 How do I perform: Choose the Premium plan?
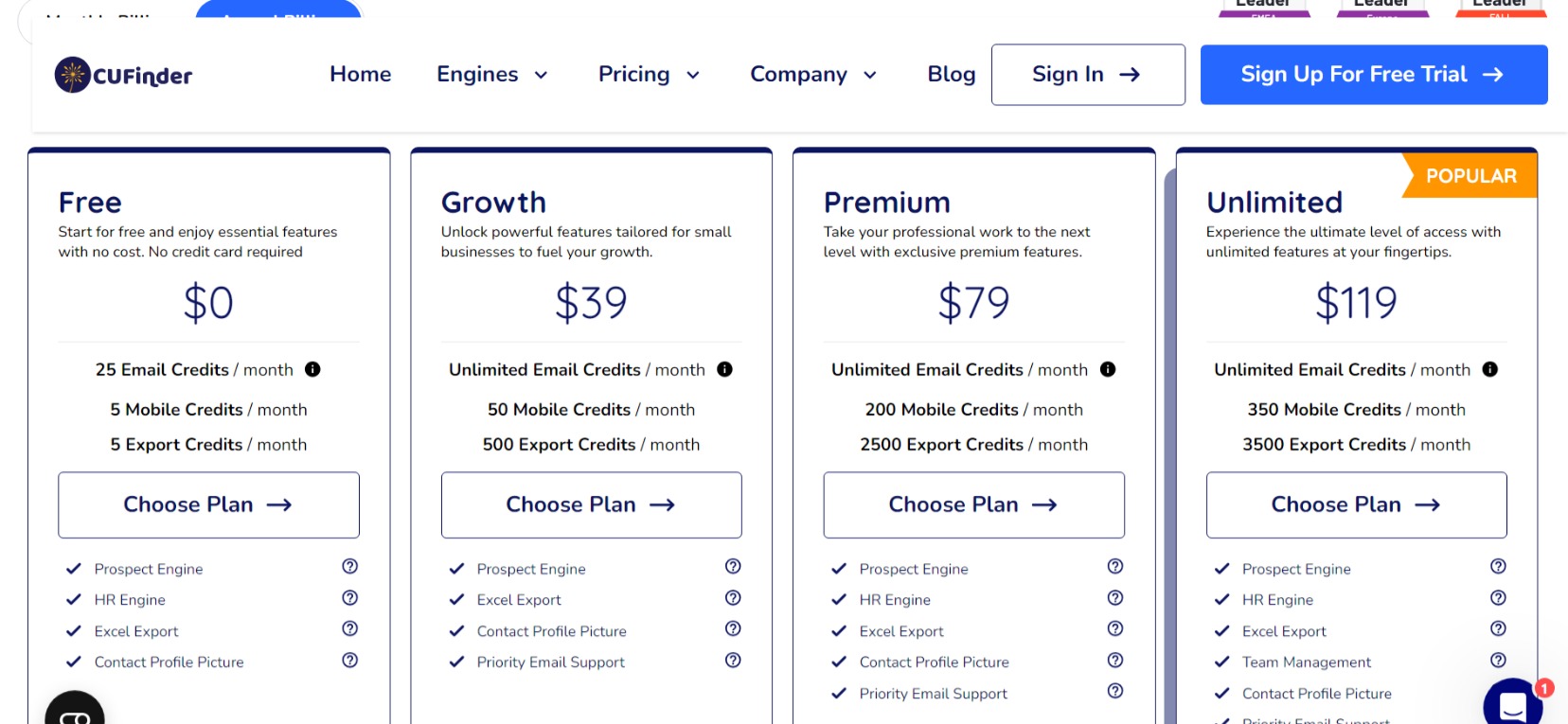(973, 504)
